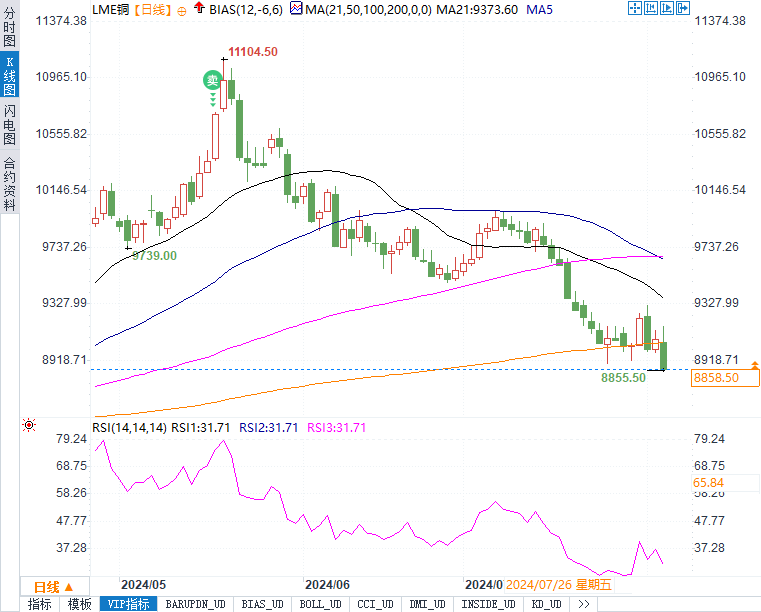Click the RSI2:31.71 value label
The height and width of the screenshot is (612, 761).
pos(268,428)
